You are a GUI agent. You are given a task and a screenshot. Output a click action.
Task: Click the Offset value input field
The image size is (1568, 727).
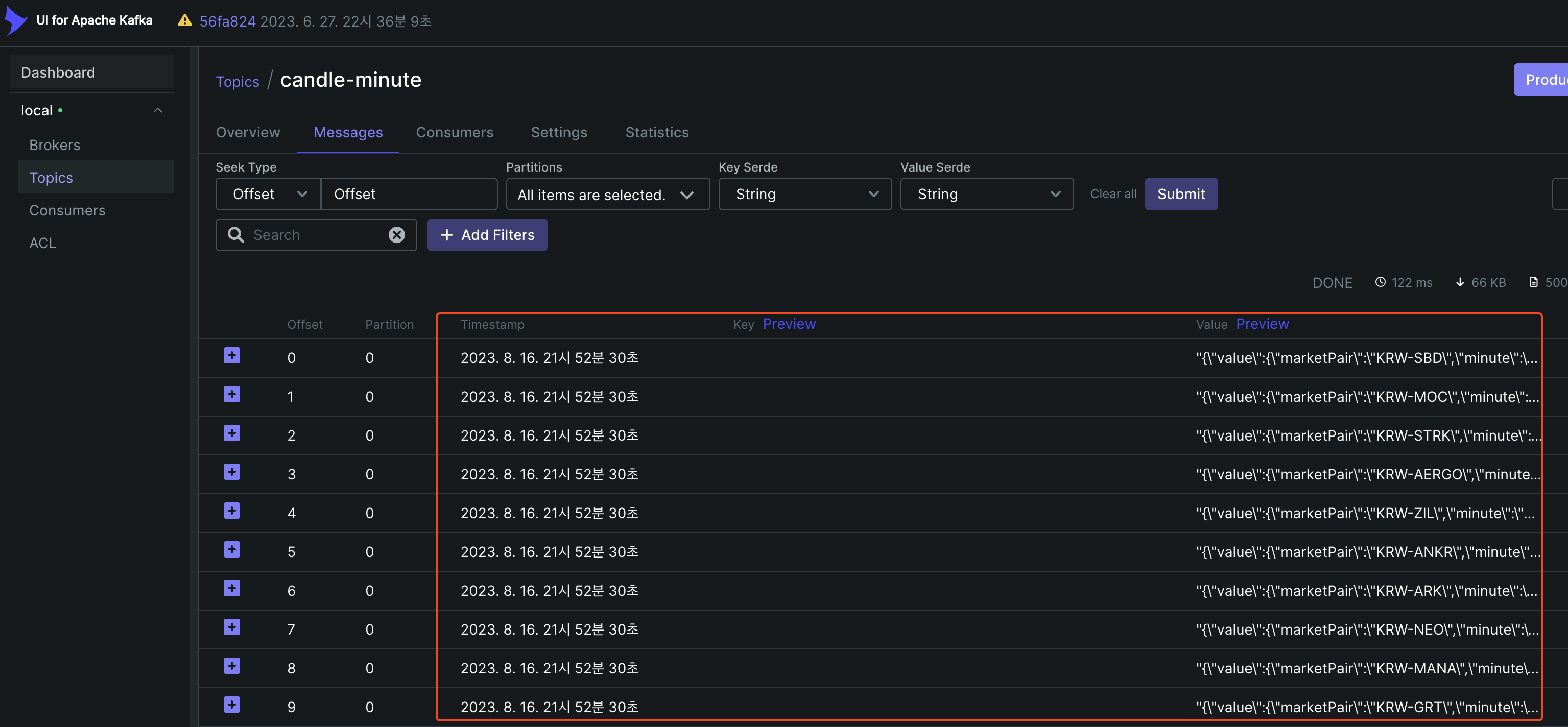pos(409,194)
